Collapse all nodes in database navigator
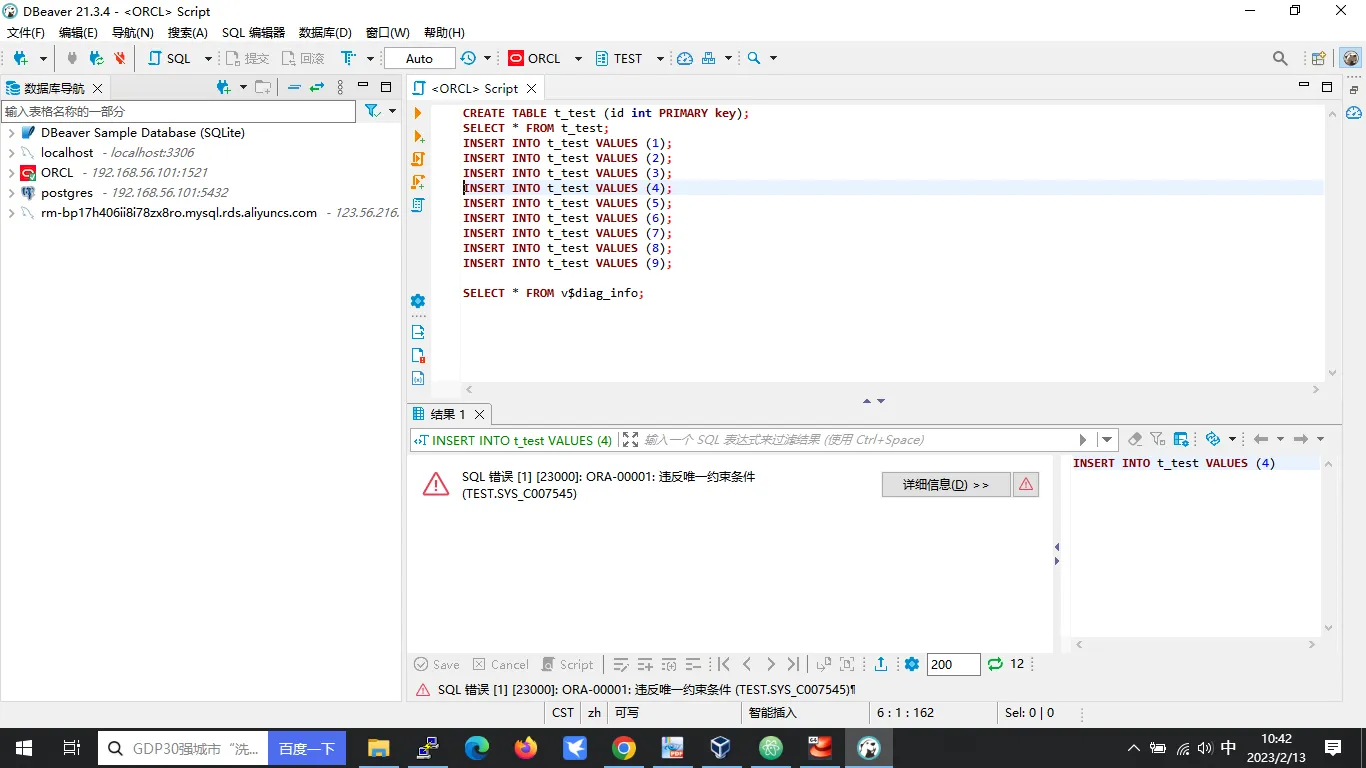 294,88
